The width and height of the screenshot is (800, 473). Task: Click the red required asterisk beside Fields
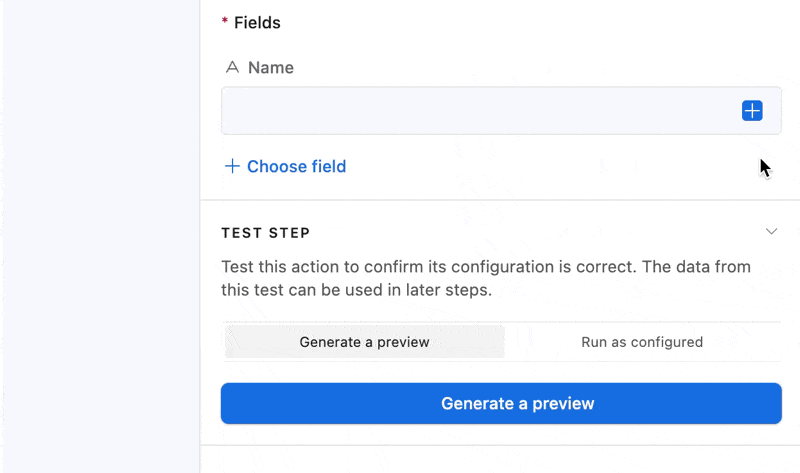click(x=225, y=22)
